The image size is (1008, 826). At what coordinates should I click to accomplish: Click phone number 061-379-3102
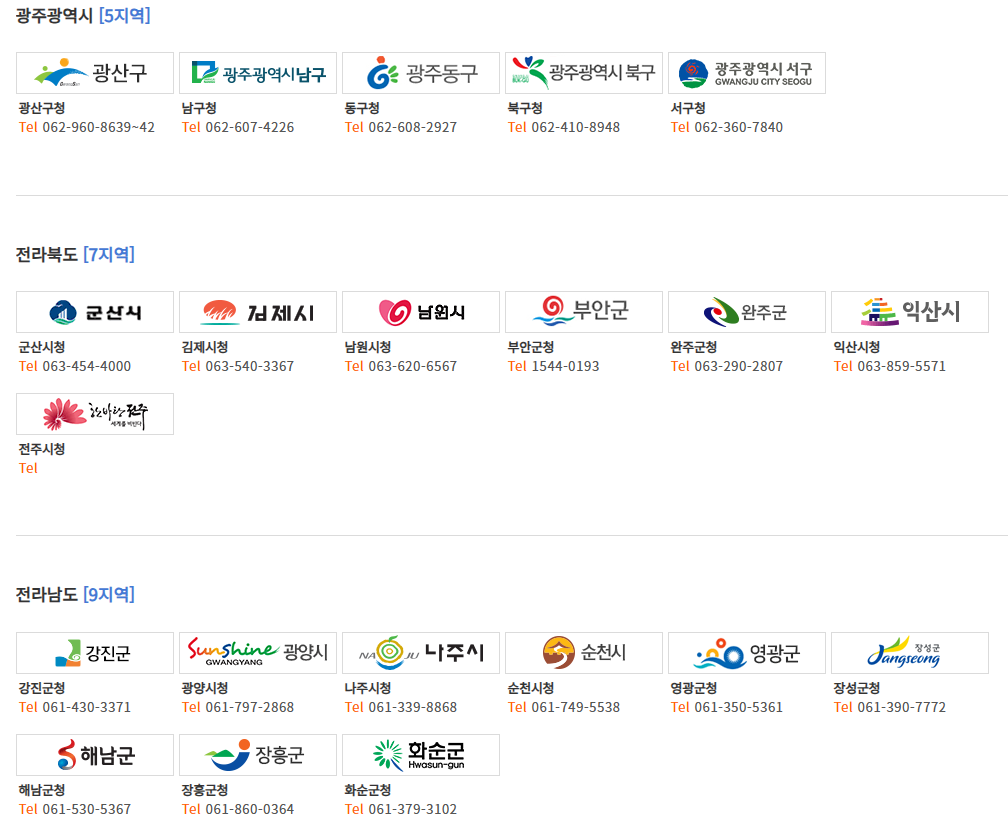(x=413, y=809)
